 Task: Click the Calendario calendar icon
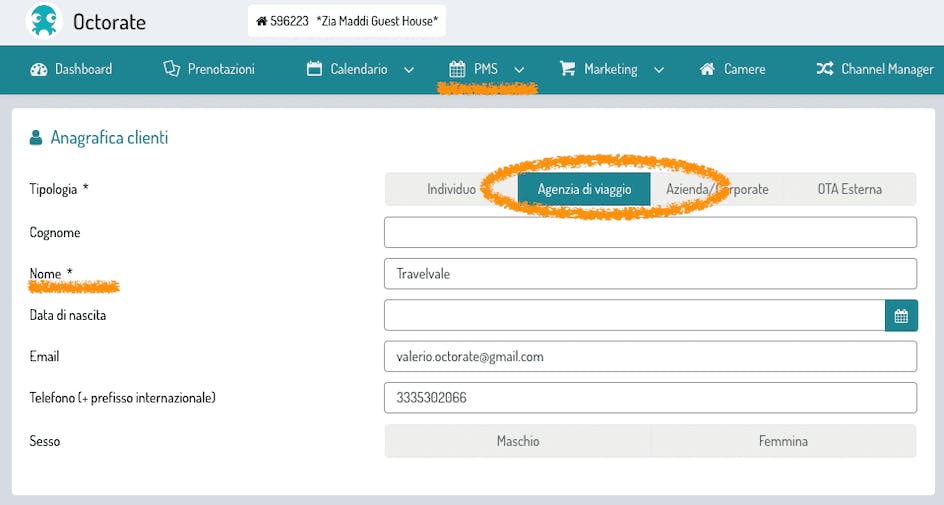pyautogui.click(x=314, y=69)
